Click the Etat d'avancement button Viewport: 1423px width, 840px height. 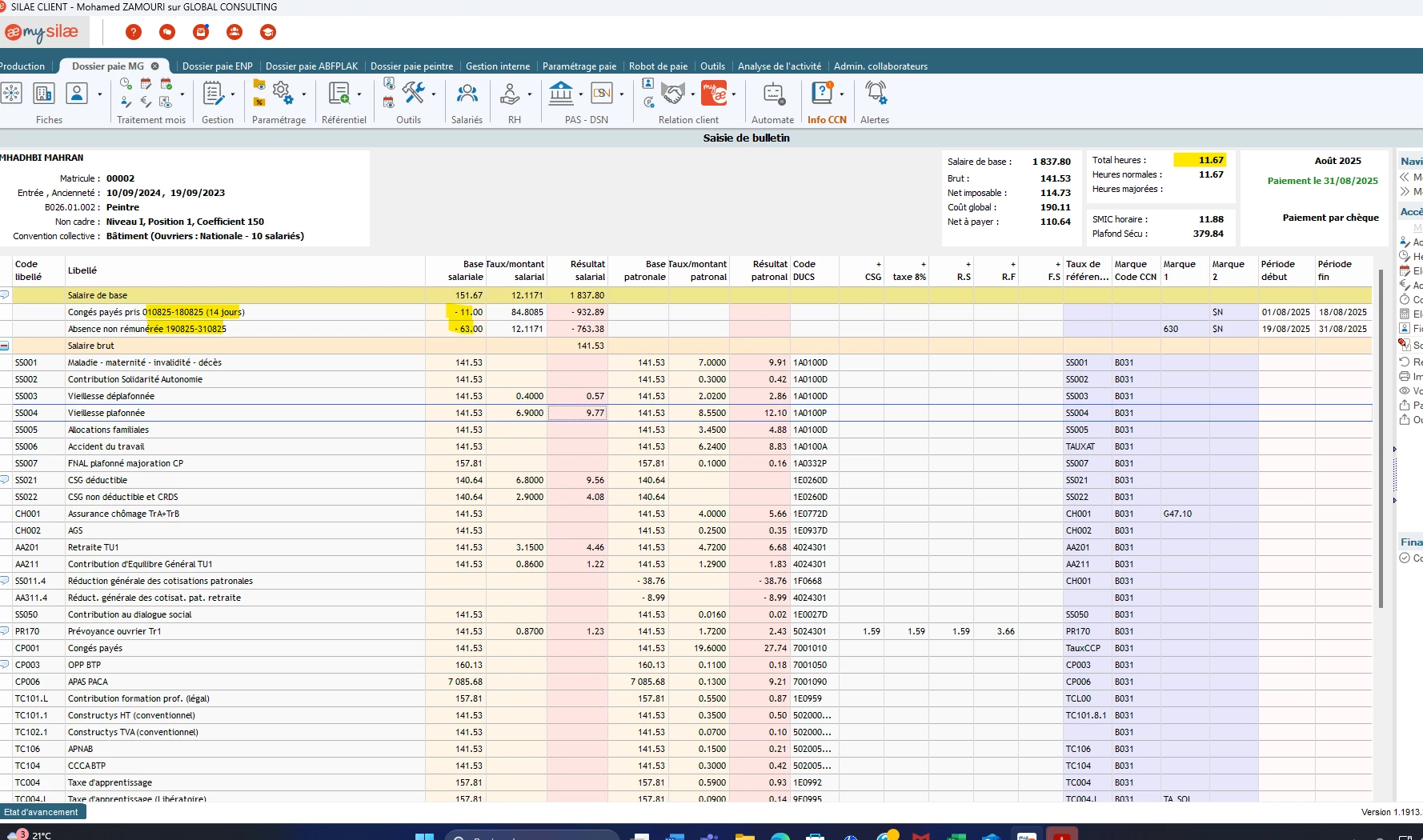point(42,812)
